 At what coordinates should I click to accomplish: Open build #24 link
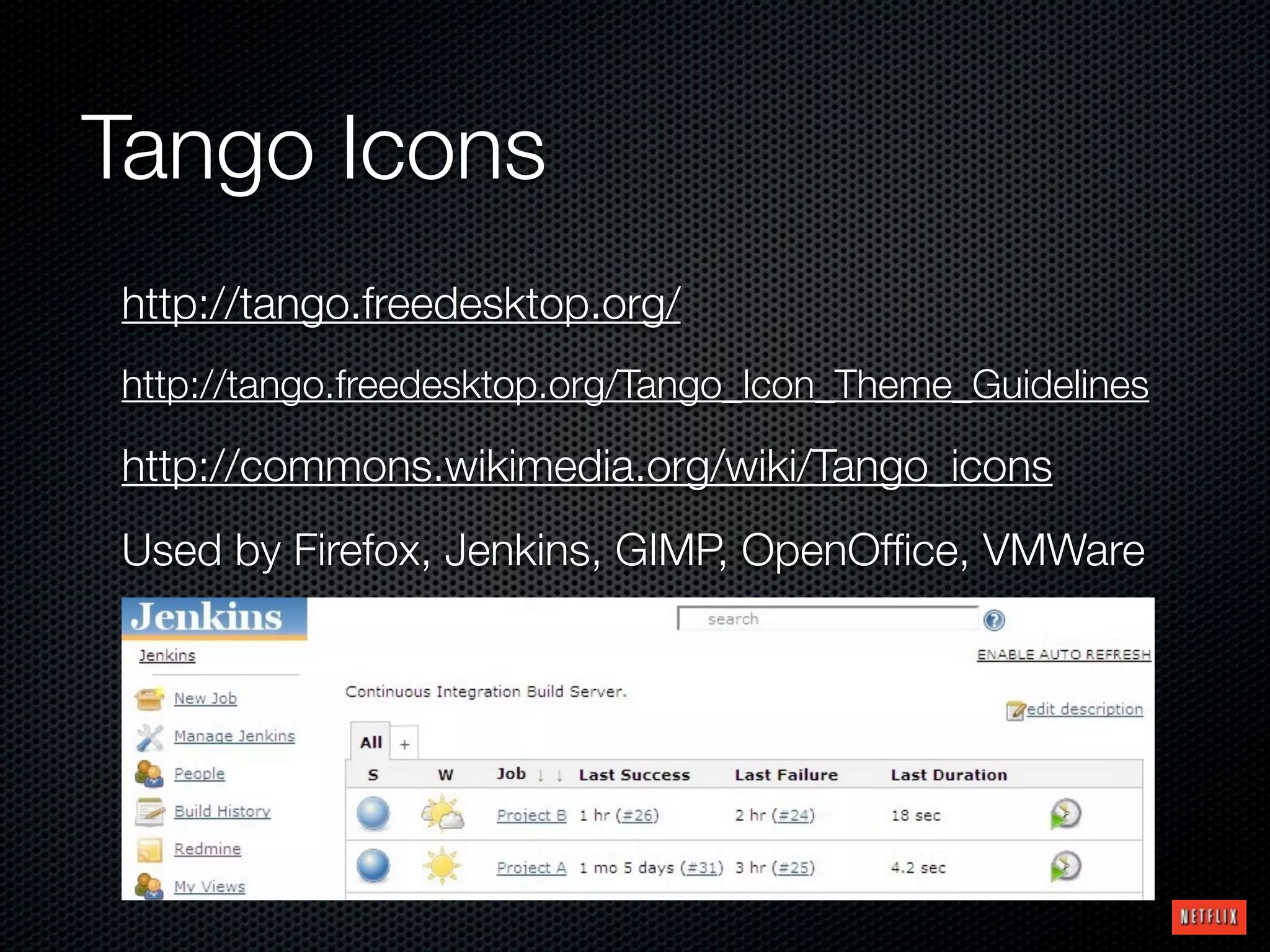793,815
